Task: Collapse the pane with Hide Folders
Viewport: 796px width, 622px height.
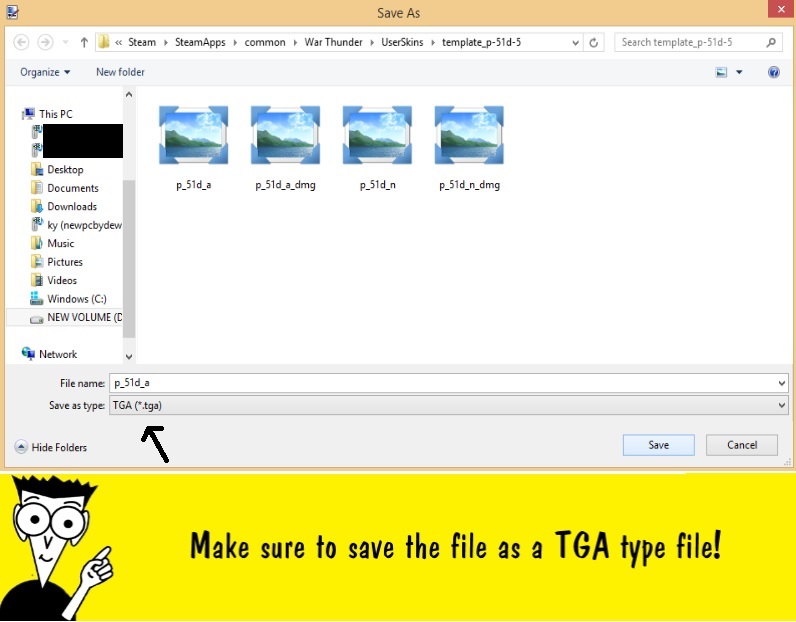Action: (51, 447)
